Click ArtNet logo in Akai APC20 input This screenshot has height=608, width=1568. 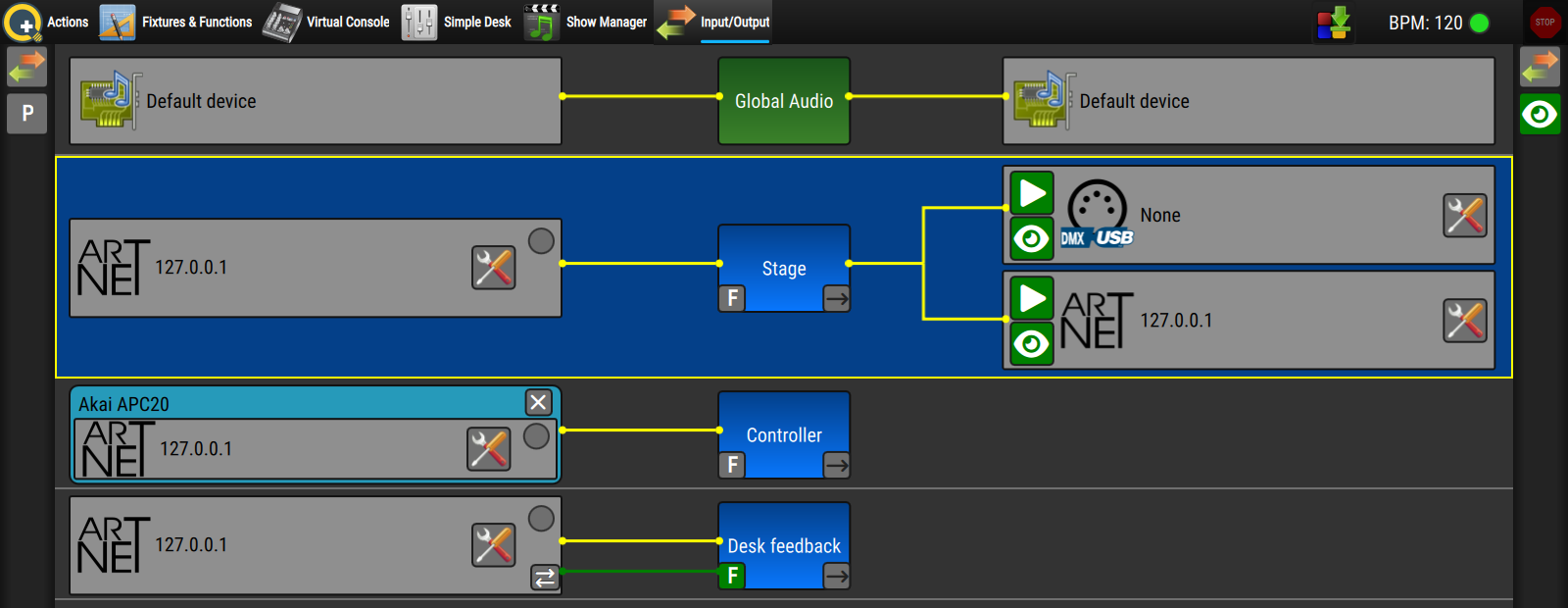tap(119, 449)
